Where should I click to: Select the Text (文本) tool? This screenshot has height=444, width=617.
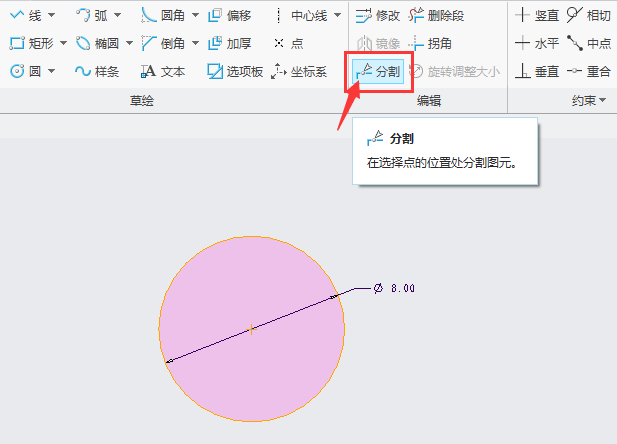pos(163,72)
